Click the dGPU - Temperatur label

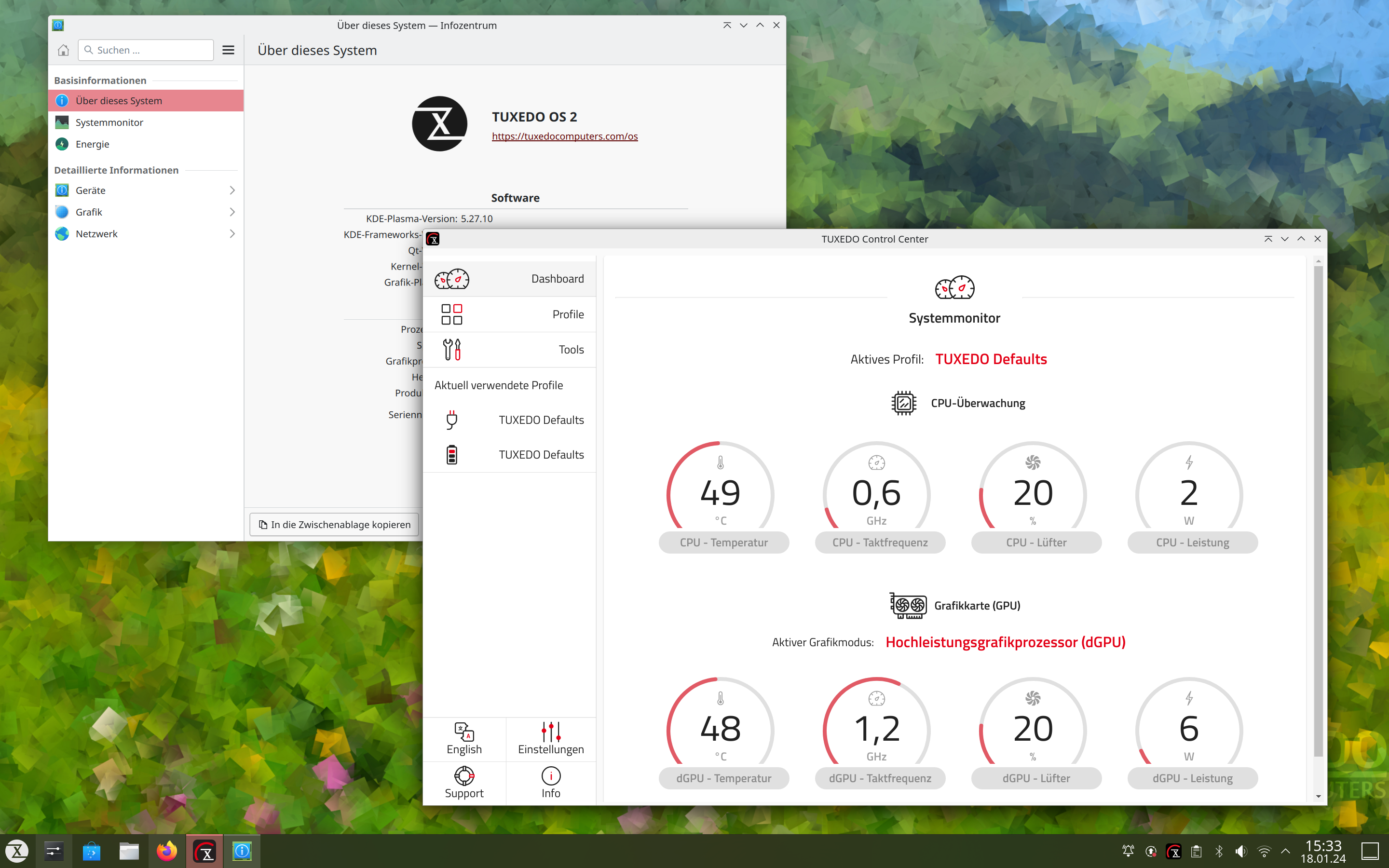point(724,778)
